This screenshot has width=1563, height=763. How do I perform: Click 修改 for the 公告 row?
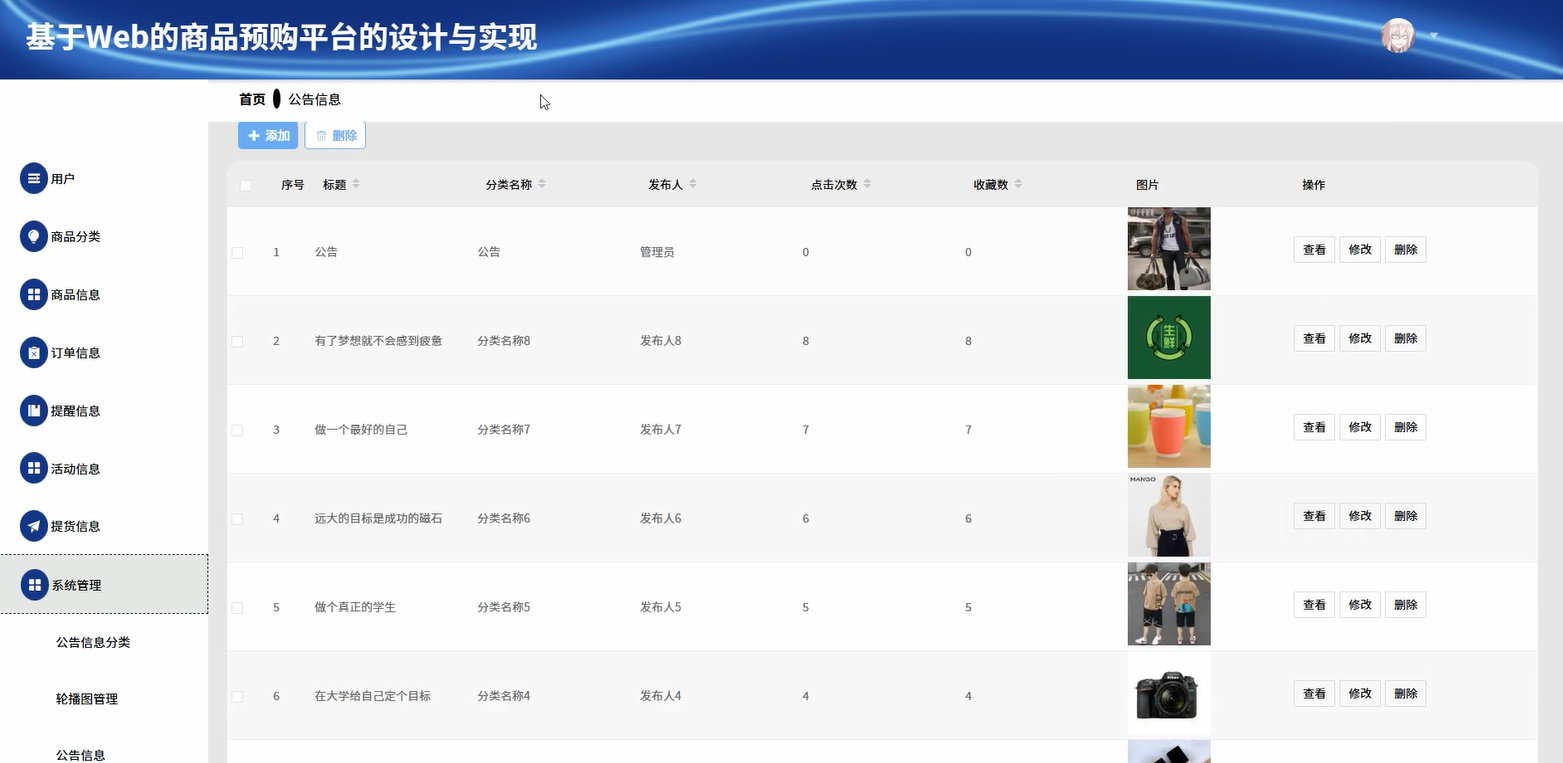(1360, 250)
